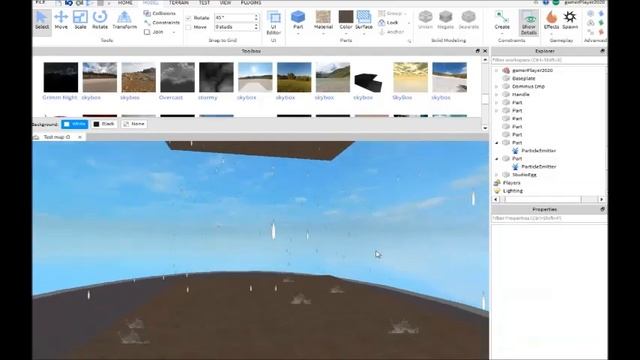Viewport: 640px width, 360px height.
Task: Insert a Spawn location
Action: tap(570, 20)
